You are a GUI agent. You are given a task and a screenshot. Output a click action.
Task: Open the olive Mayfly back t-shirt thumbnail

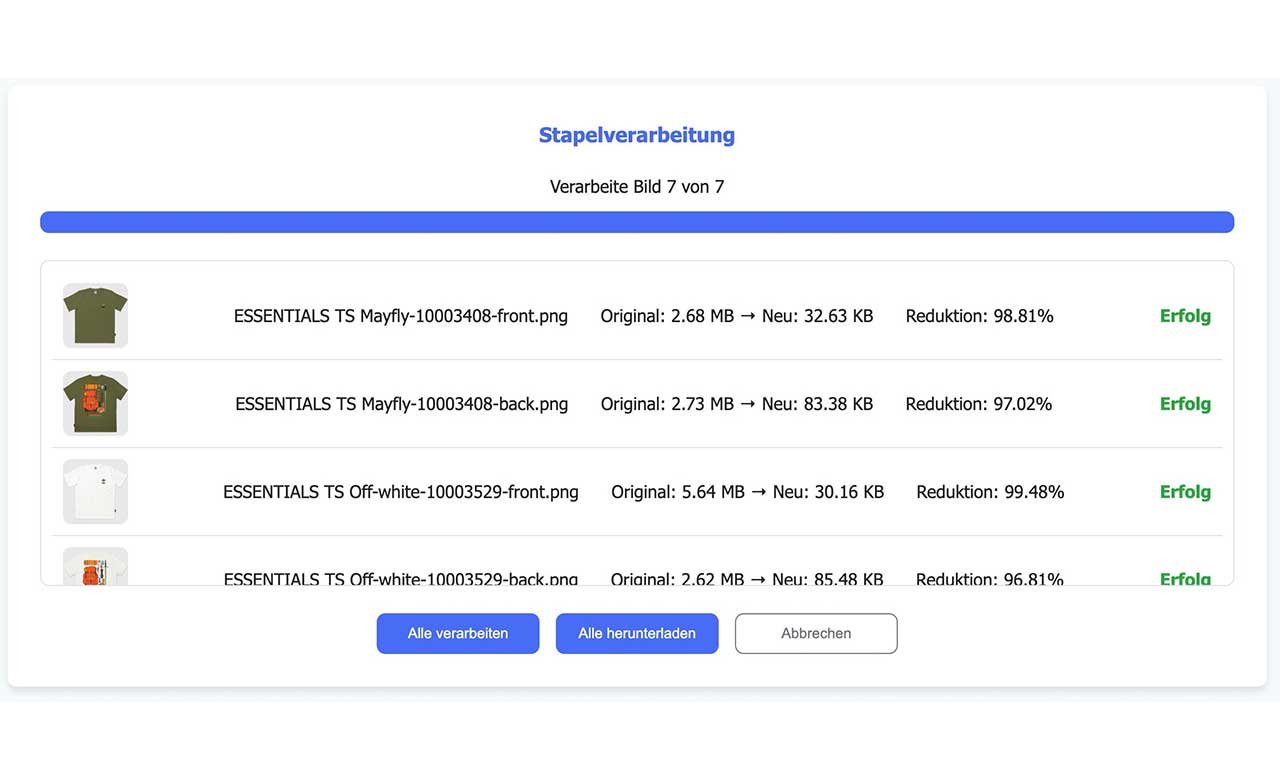95,403
